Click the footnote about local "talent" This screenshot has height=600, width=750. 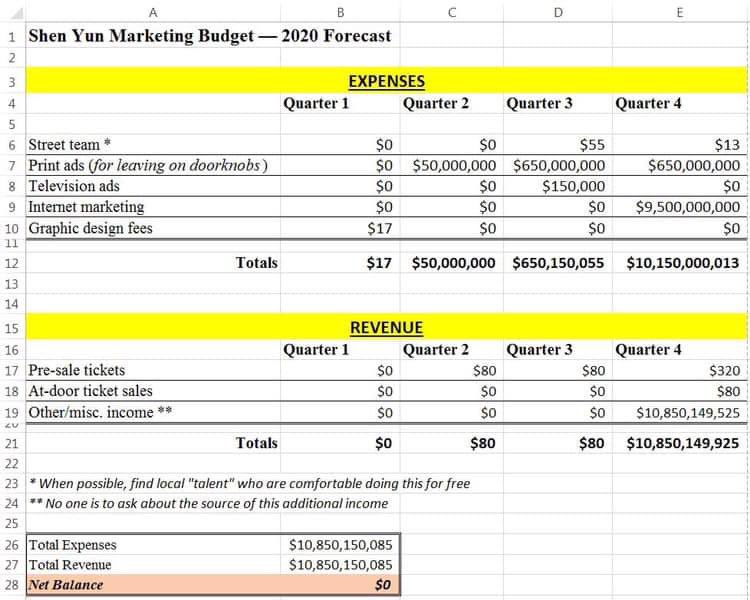click(x=250, y=484)
